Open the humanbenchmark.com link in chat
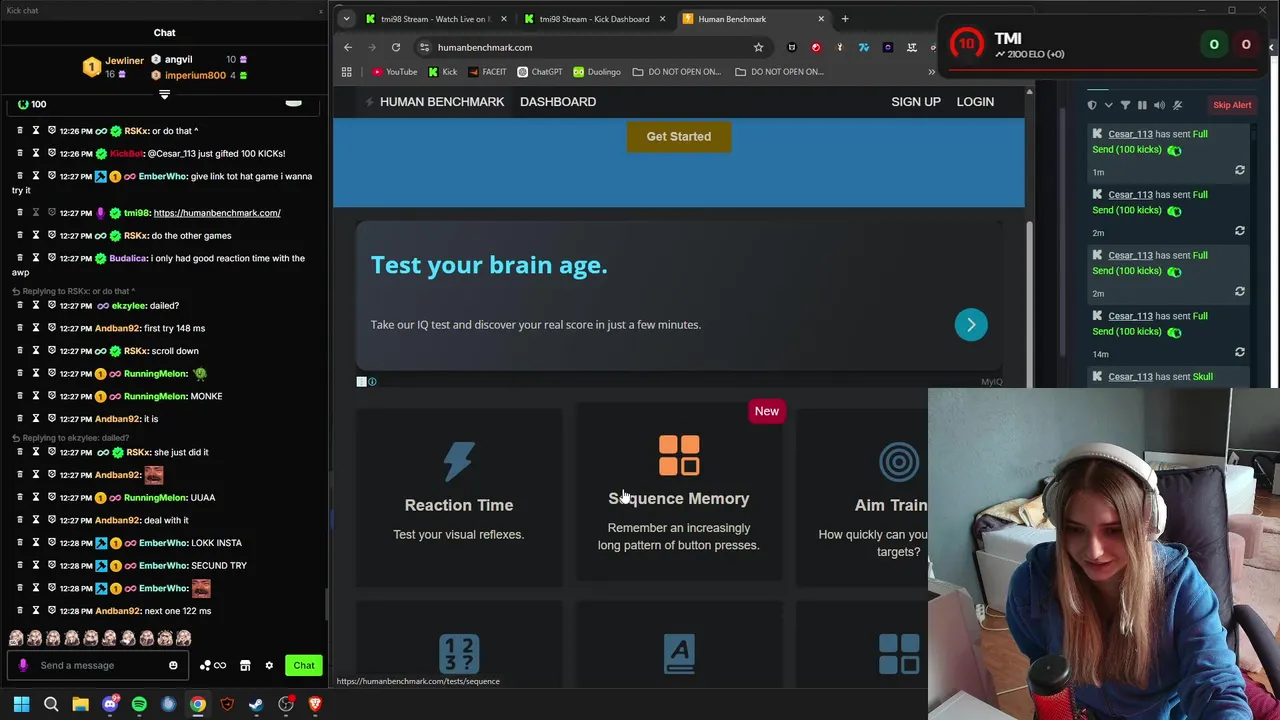This screenshot has height=720, width=1280. [217, 213]
